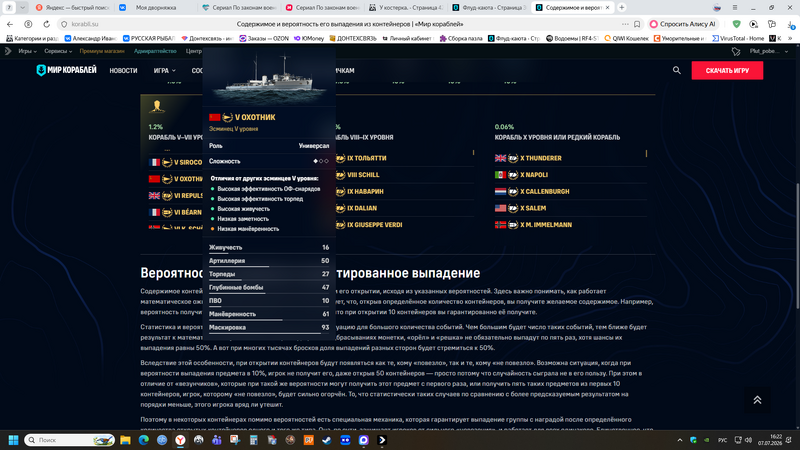Expand the Игры menu in top bar
This screenshot has height=450, width=800.
click(27, 51)
